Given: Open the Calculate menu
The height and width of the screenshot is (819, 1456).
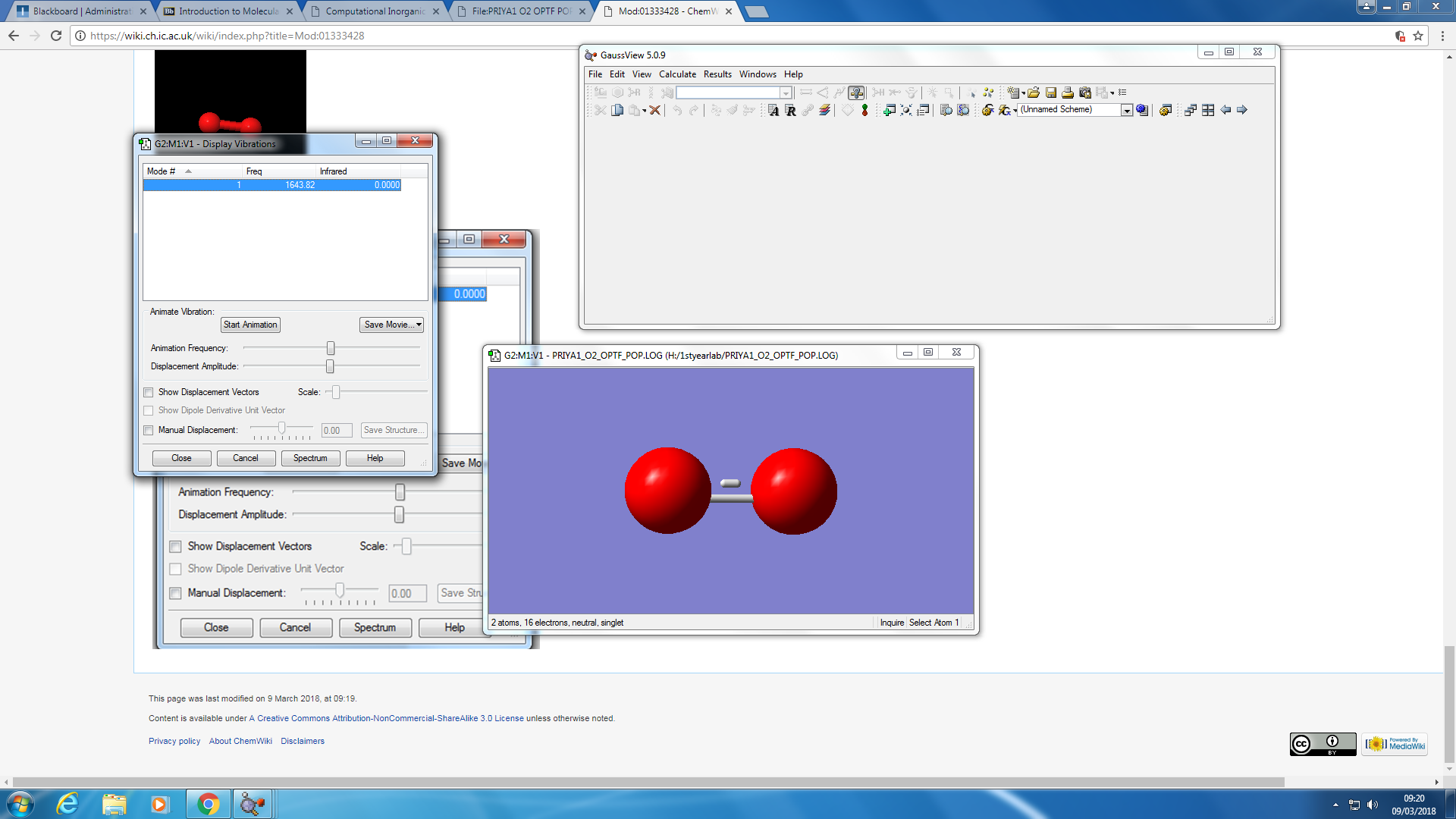Looking at the screenshot, I should (676, 74).
